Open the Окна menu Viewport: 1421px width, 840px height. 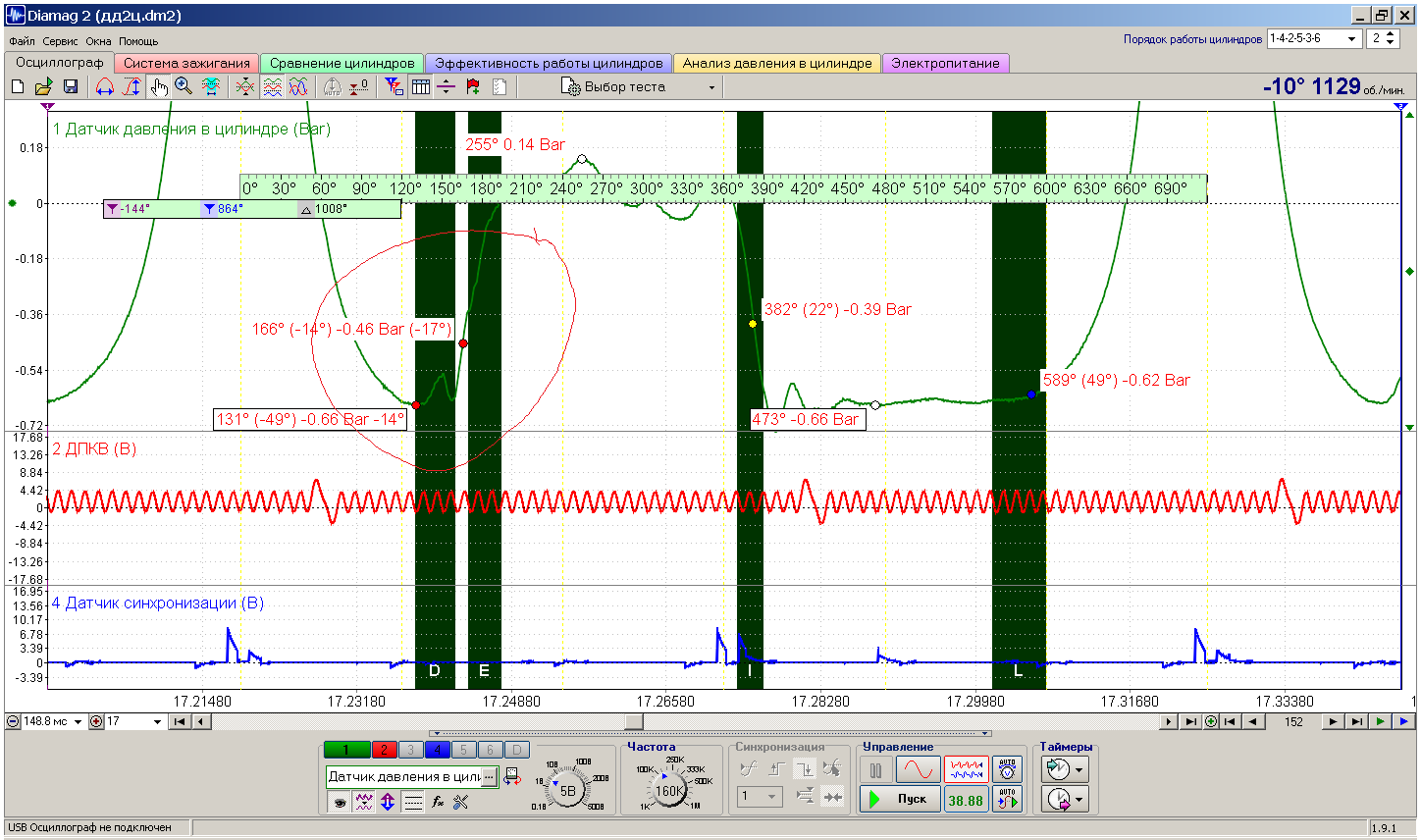coord(98,41)
